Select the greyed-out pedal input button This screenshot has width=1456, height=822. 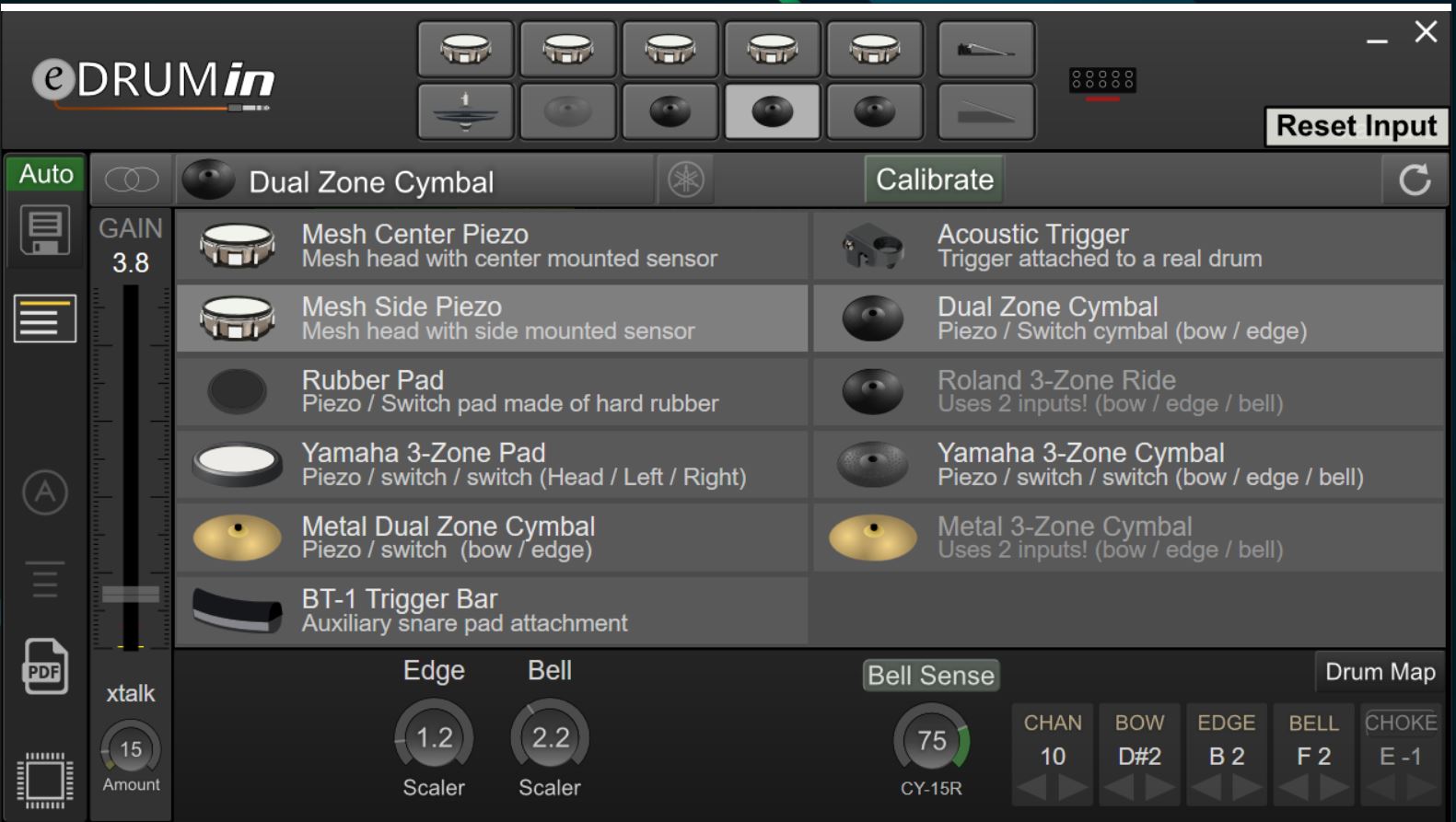[x=986, y=111]
